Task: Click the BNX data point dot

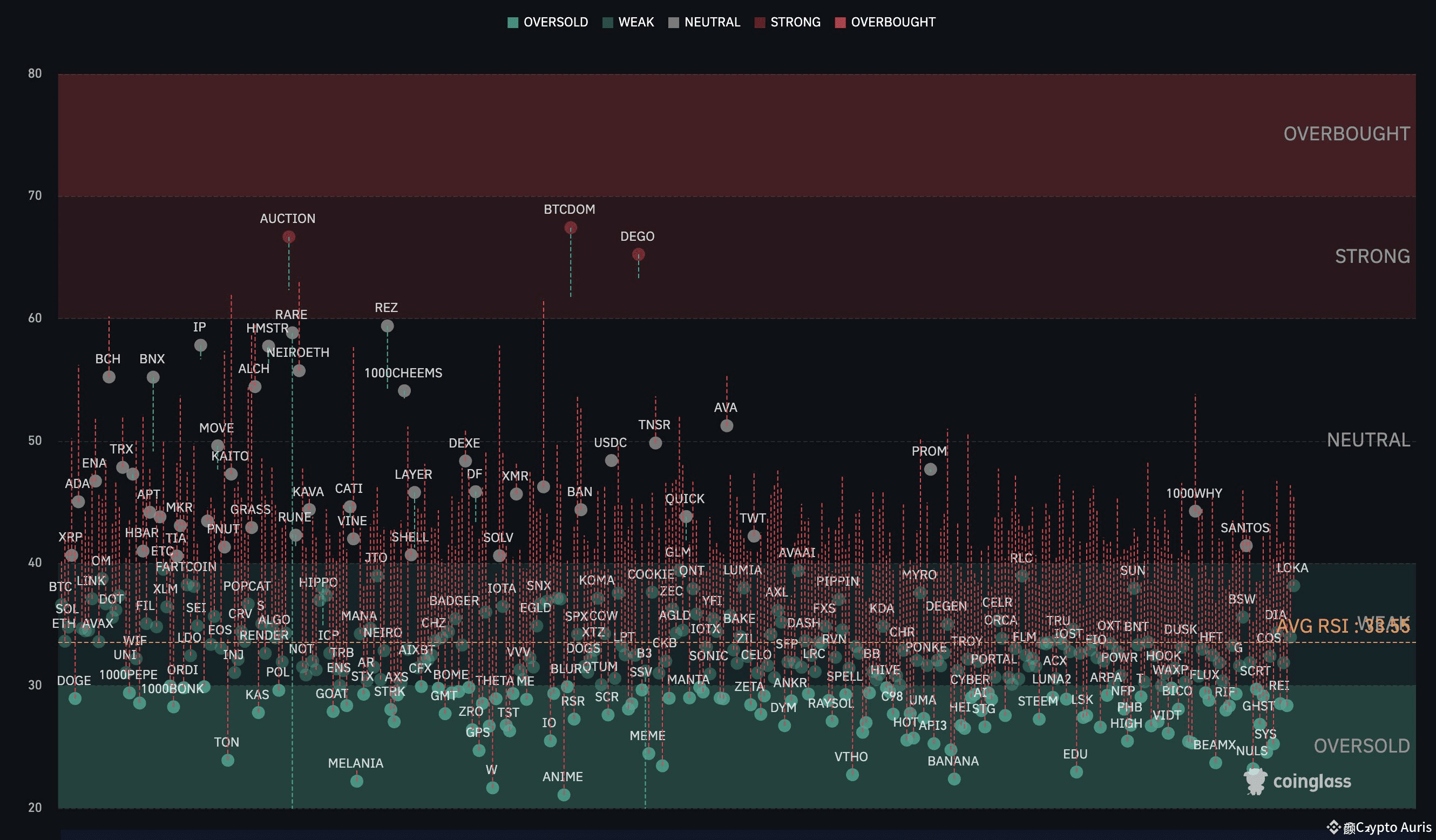Action: tap(153, 377)
